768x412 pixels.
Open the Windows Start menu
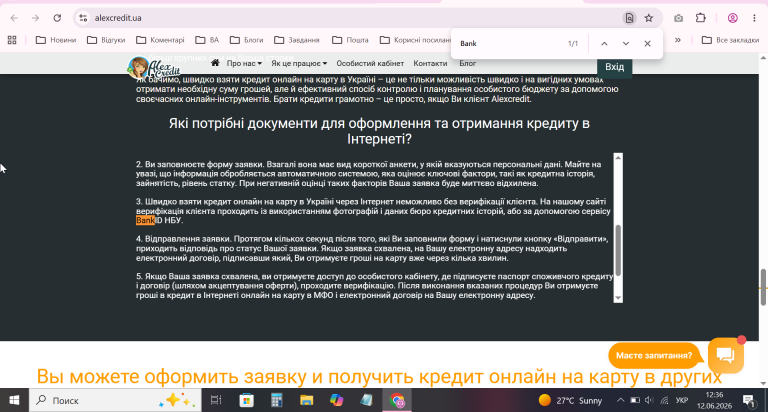[x=14, y=400]
